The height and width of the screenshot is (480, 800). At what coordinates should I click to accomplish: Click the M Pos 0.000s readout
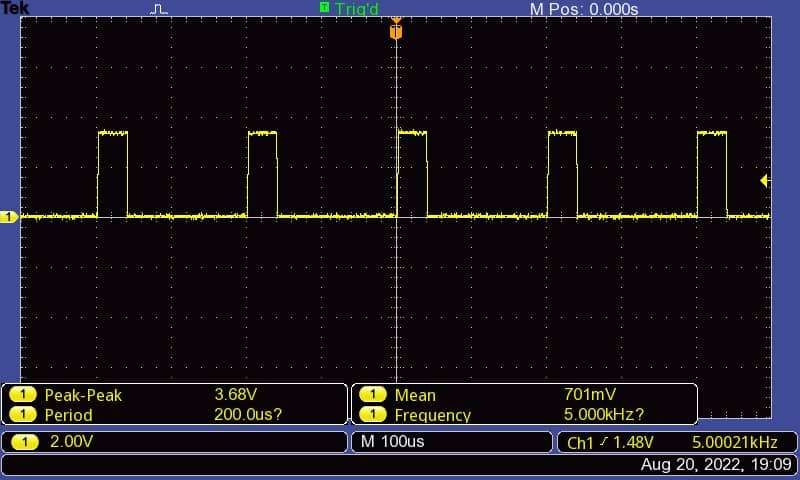pos(583,9)
